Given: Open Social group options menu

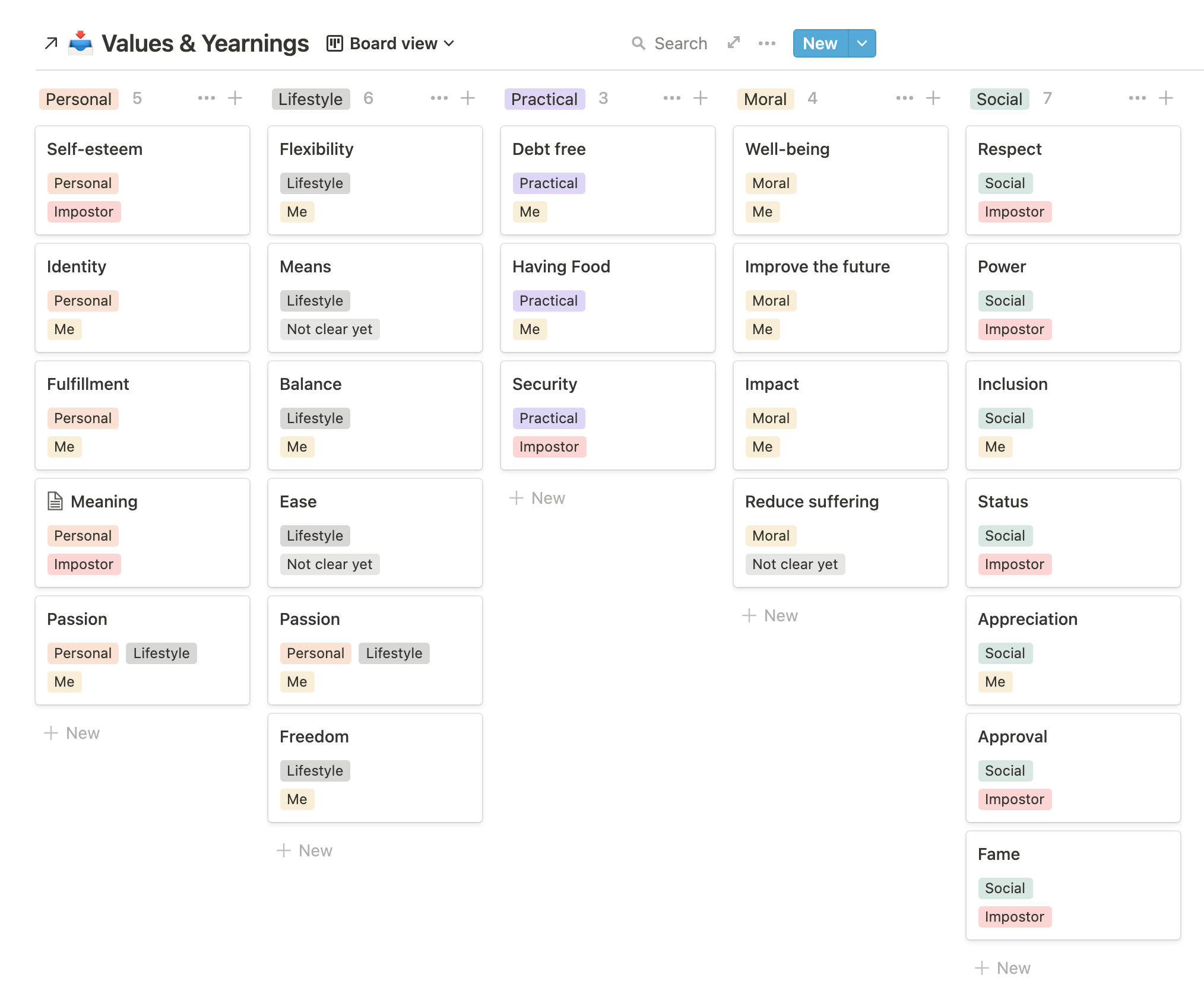Looking at the screenshot, I should [1138, 98].
